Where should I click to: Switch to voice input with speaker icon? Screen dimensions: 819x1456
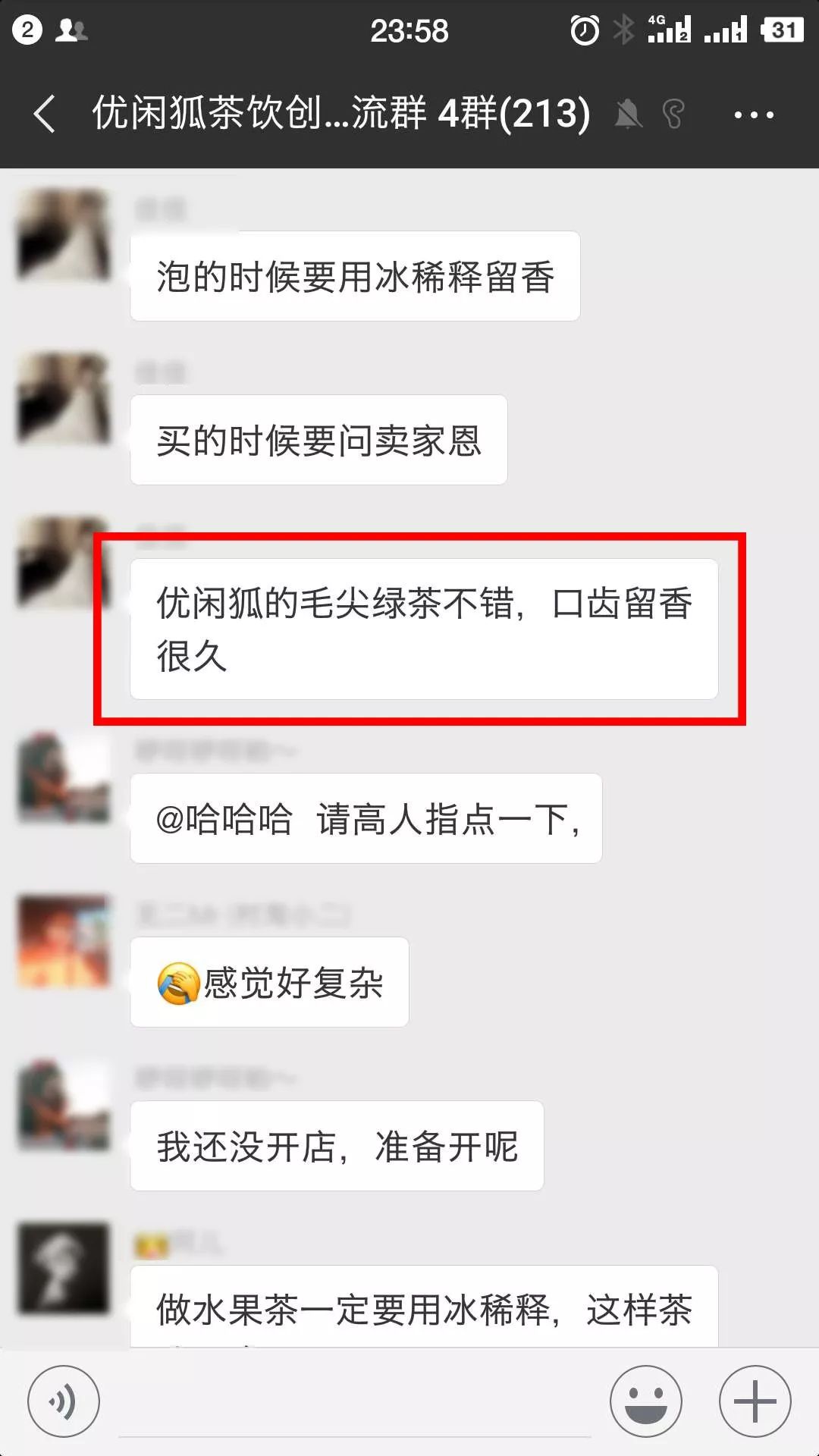(x=64, y=1401)
